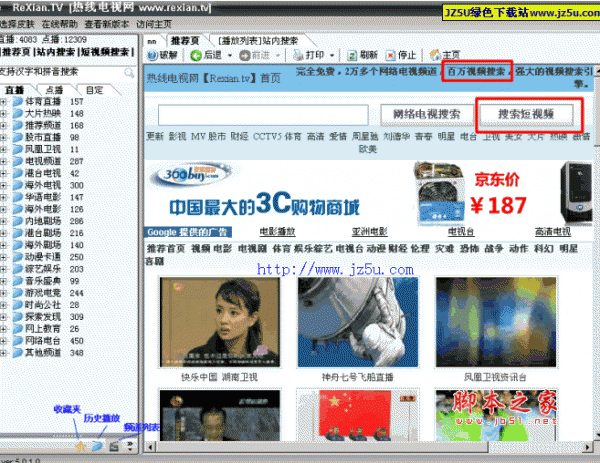Open 快乐中国 湖南卫视 video thumbnail

(220, 322)
